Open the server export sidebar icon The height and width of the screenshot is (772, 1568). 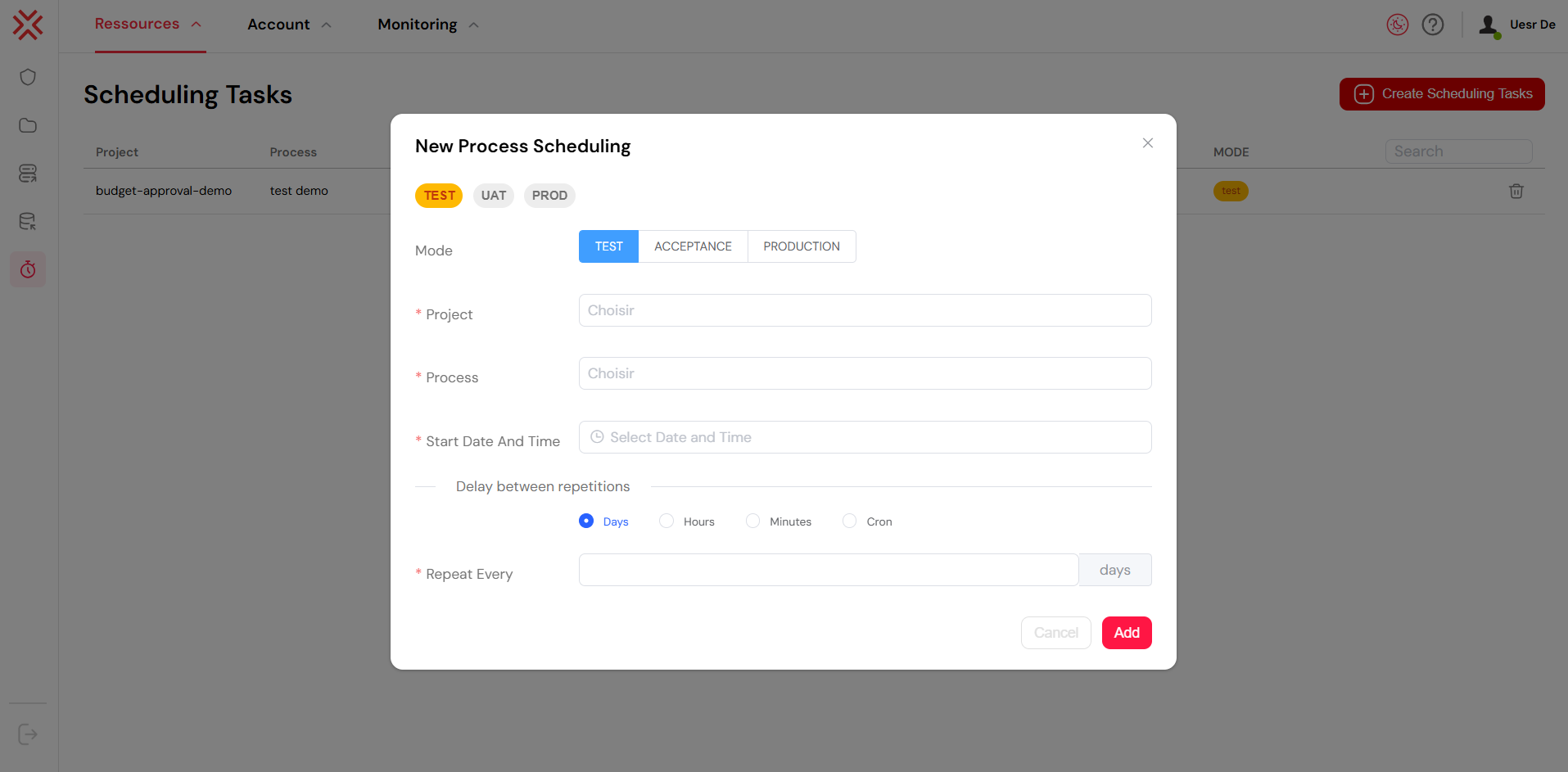coord(28,174)
